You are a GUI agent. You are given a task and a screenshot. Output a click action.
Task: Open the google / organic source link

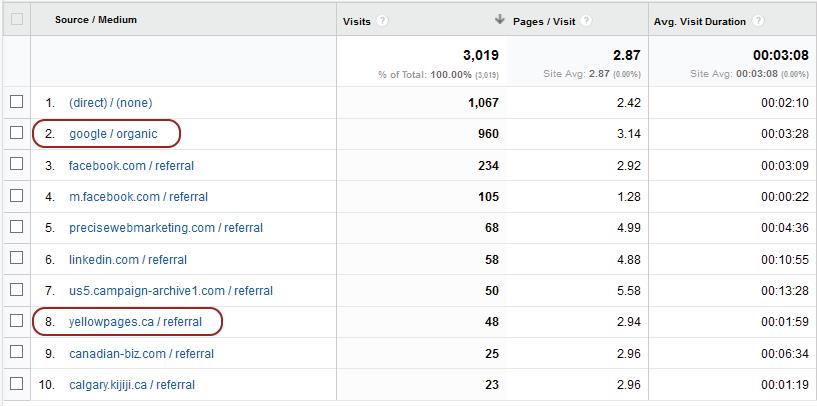pos(113,134)
